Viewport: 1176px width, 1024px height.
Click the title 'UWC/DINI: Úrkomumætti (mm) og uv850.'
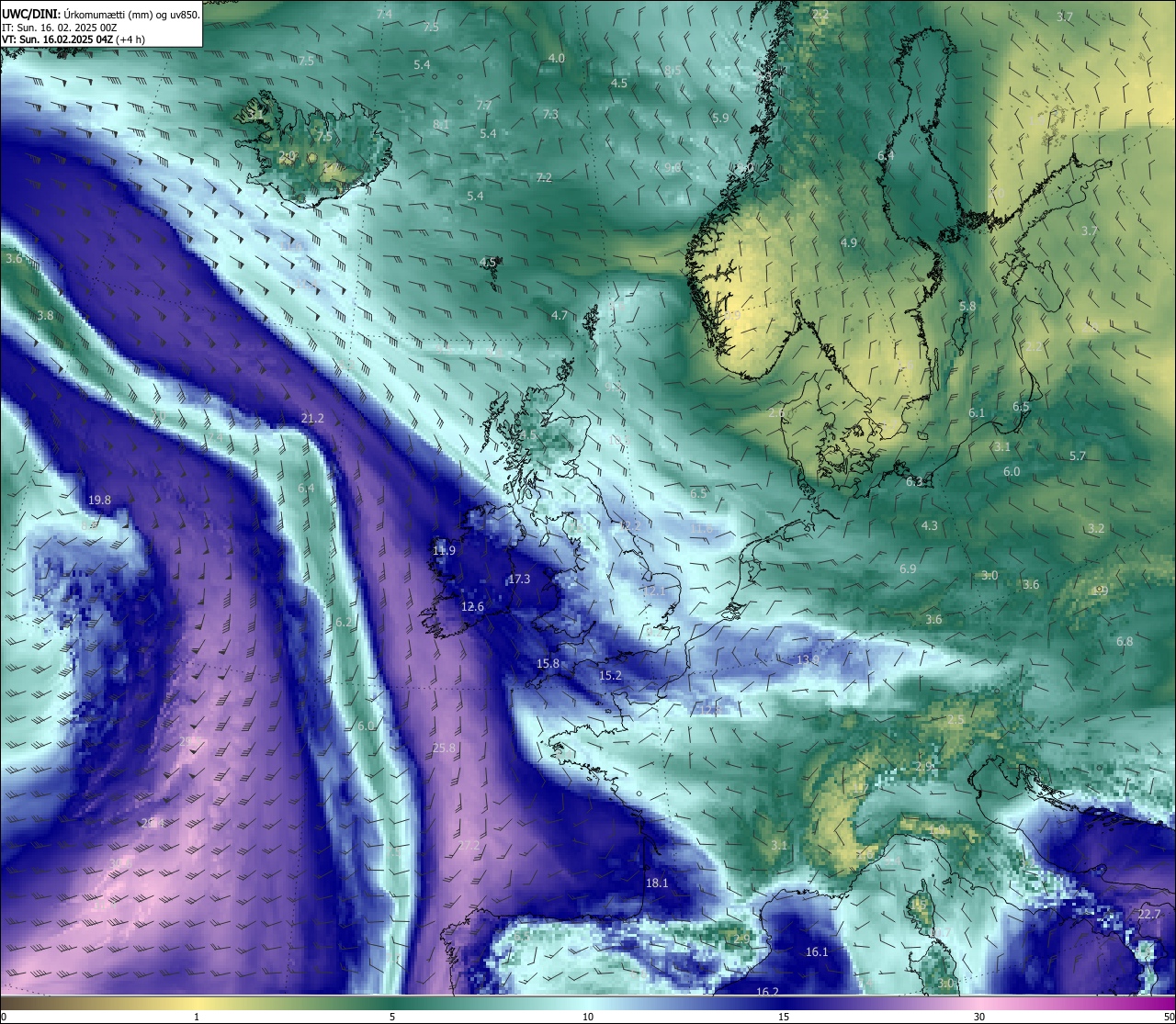[100, 15]
